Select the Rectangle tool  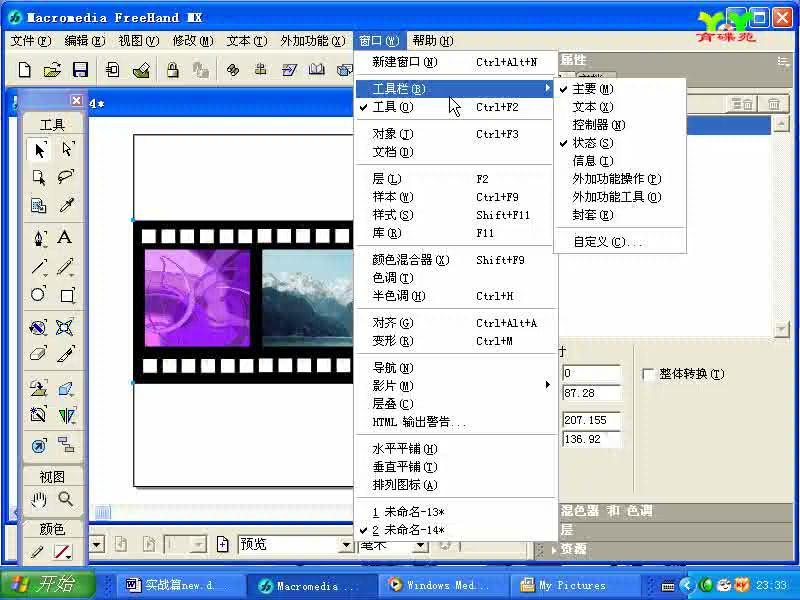pyautogui.click(x=67, y=295)
